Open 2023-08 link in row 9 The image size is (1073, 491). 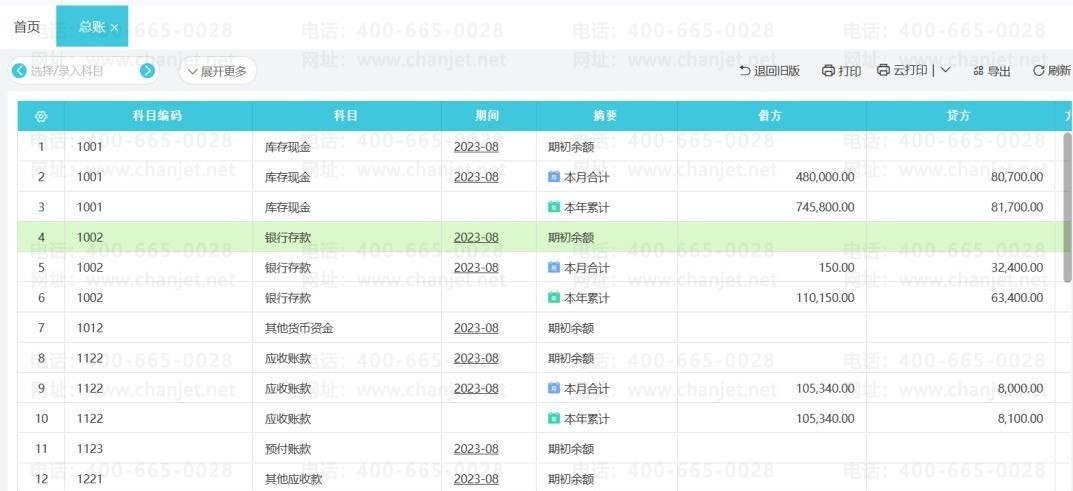coord(476,388)
